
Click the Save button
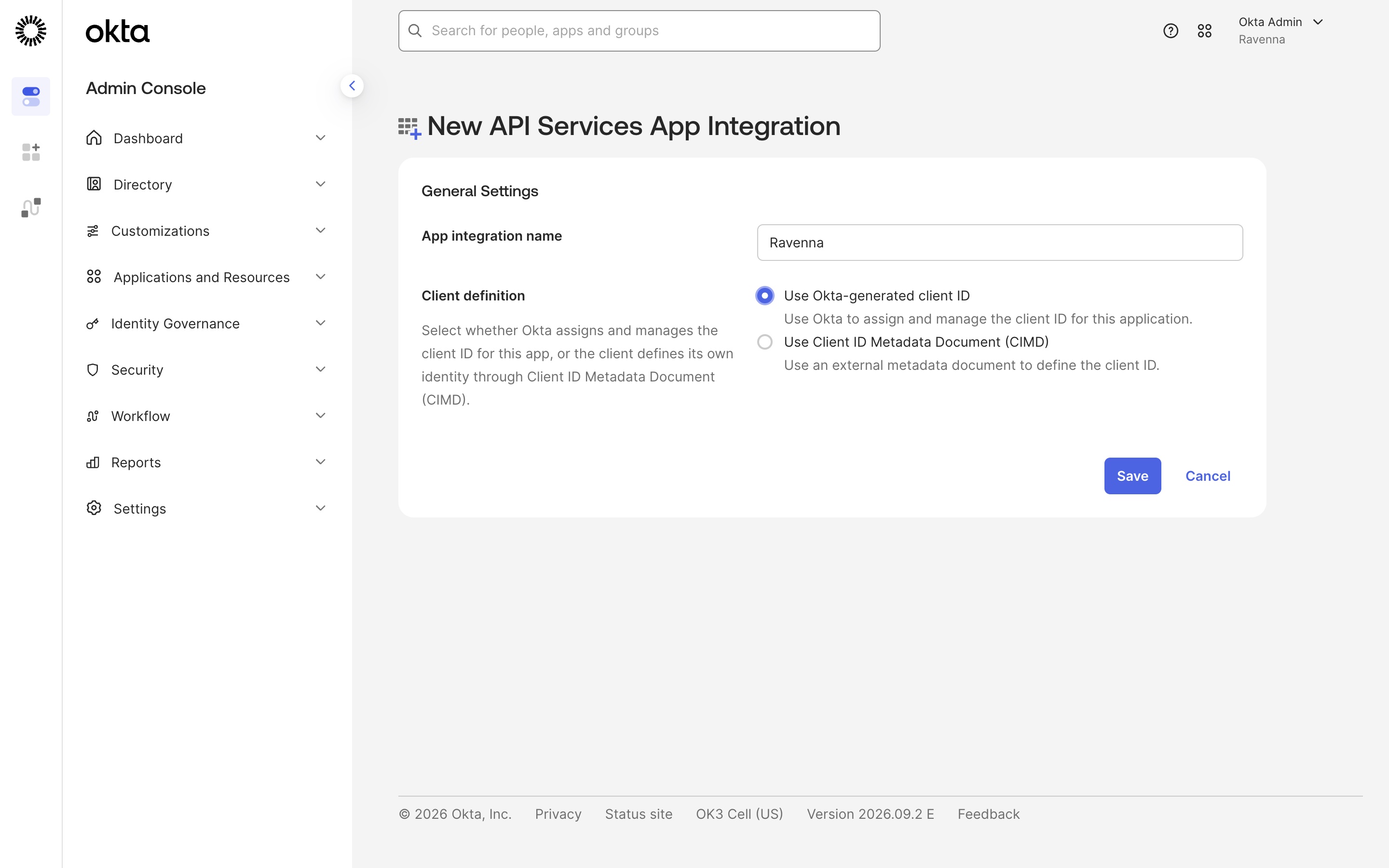pos(1132,476)
